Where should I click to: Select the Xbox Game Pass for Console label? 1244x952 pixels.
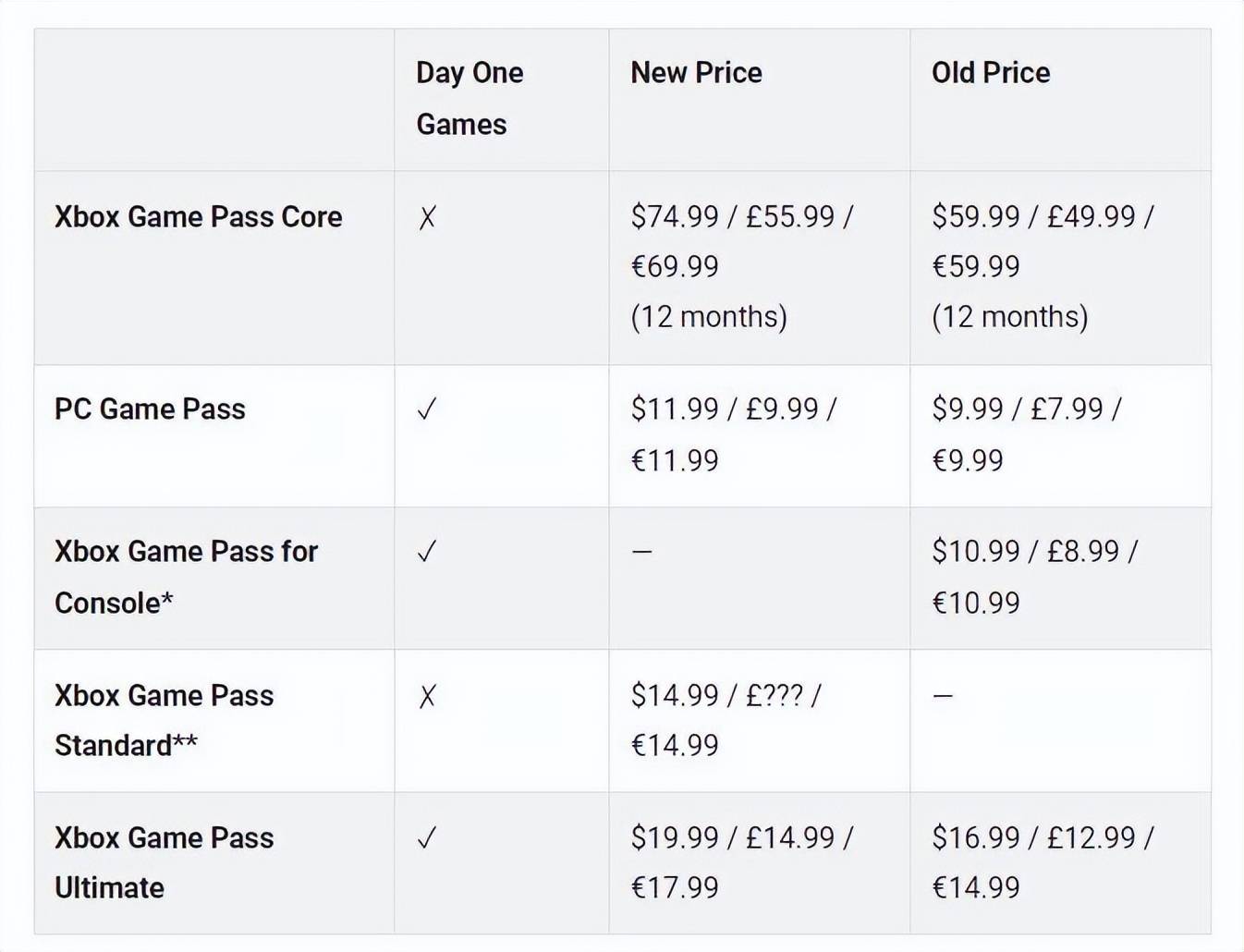pyautogui.click(x=186, y=577)
